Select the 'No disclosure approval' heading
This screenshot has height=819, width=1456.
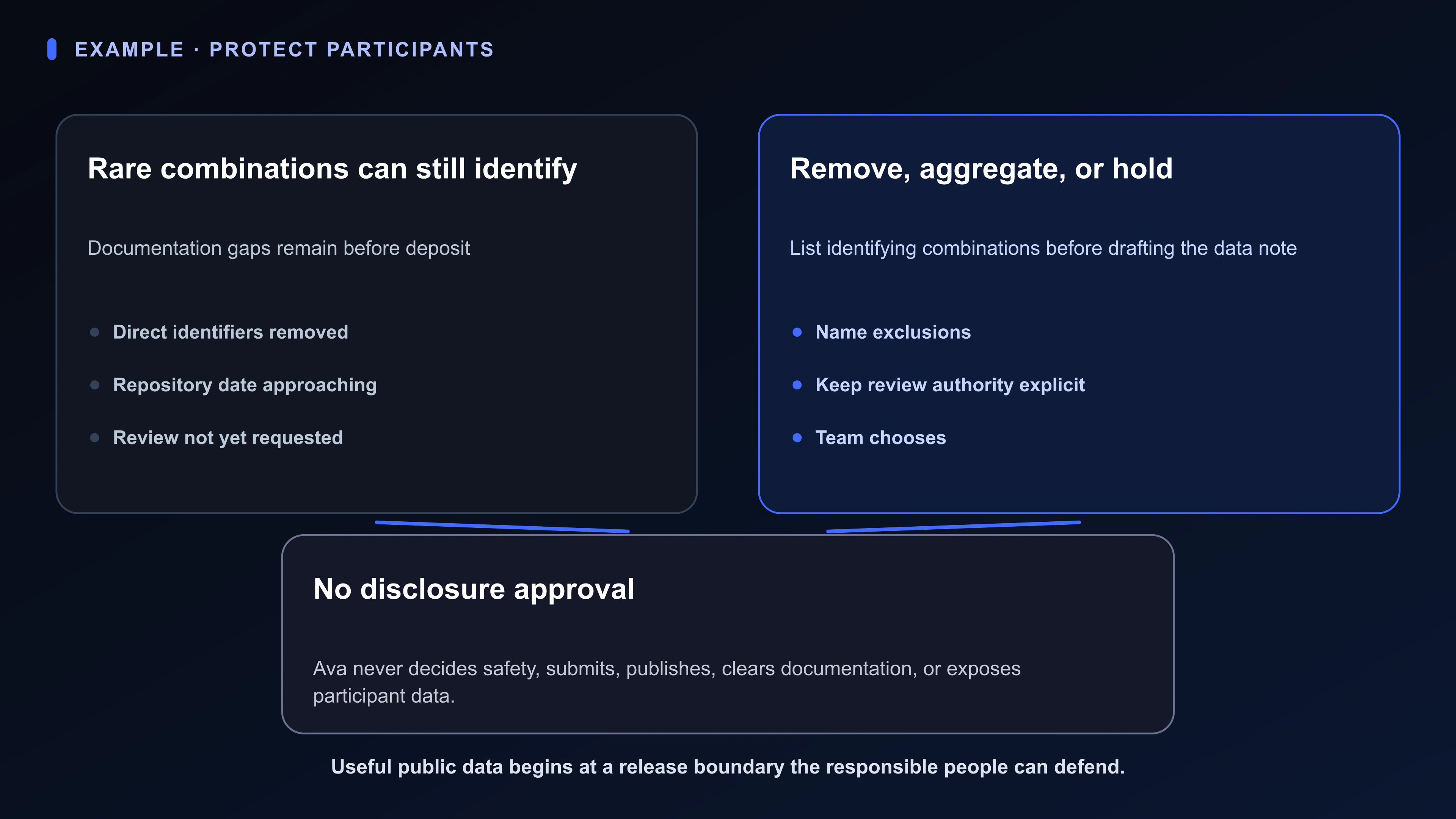coord(474,589)
